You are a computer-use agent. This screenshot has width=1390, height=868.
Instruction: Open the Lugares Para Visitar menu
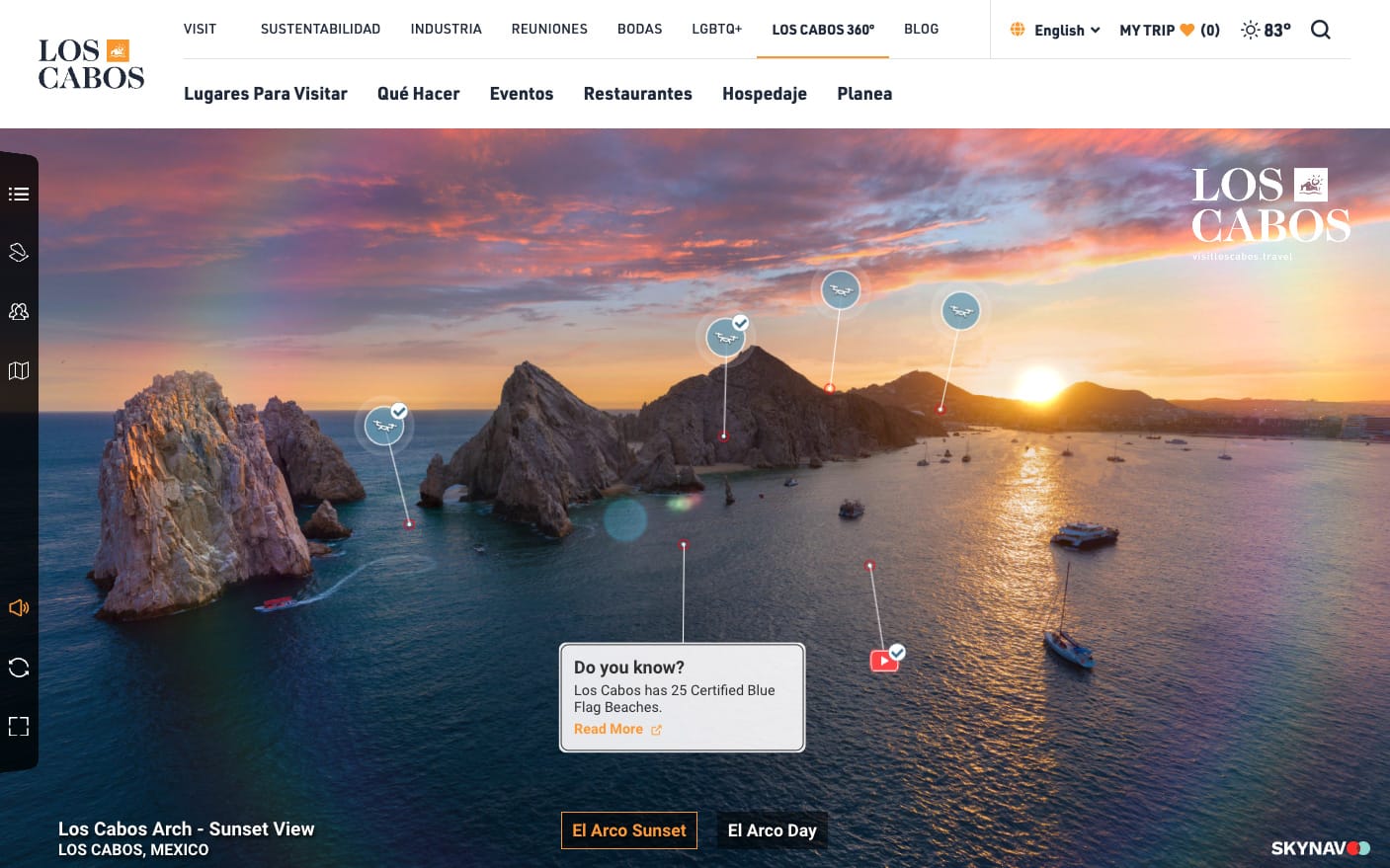pos(265,94)
